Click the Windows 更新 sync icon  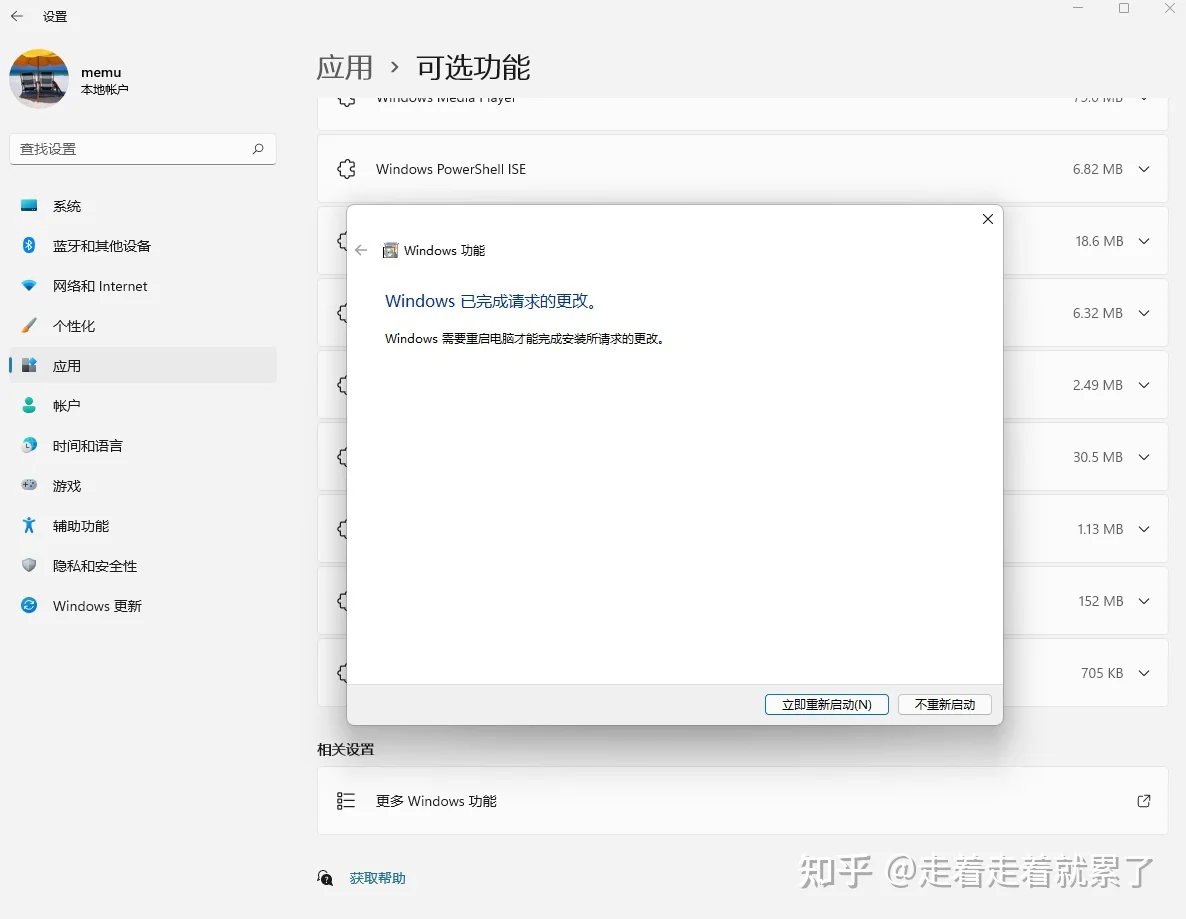pyautogui.click(x=29, y=605)
